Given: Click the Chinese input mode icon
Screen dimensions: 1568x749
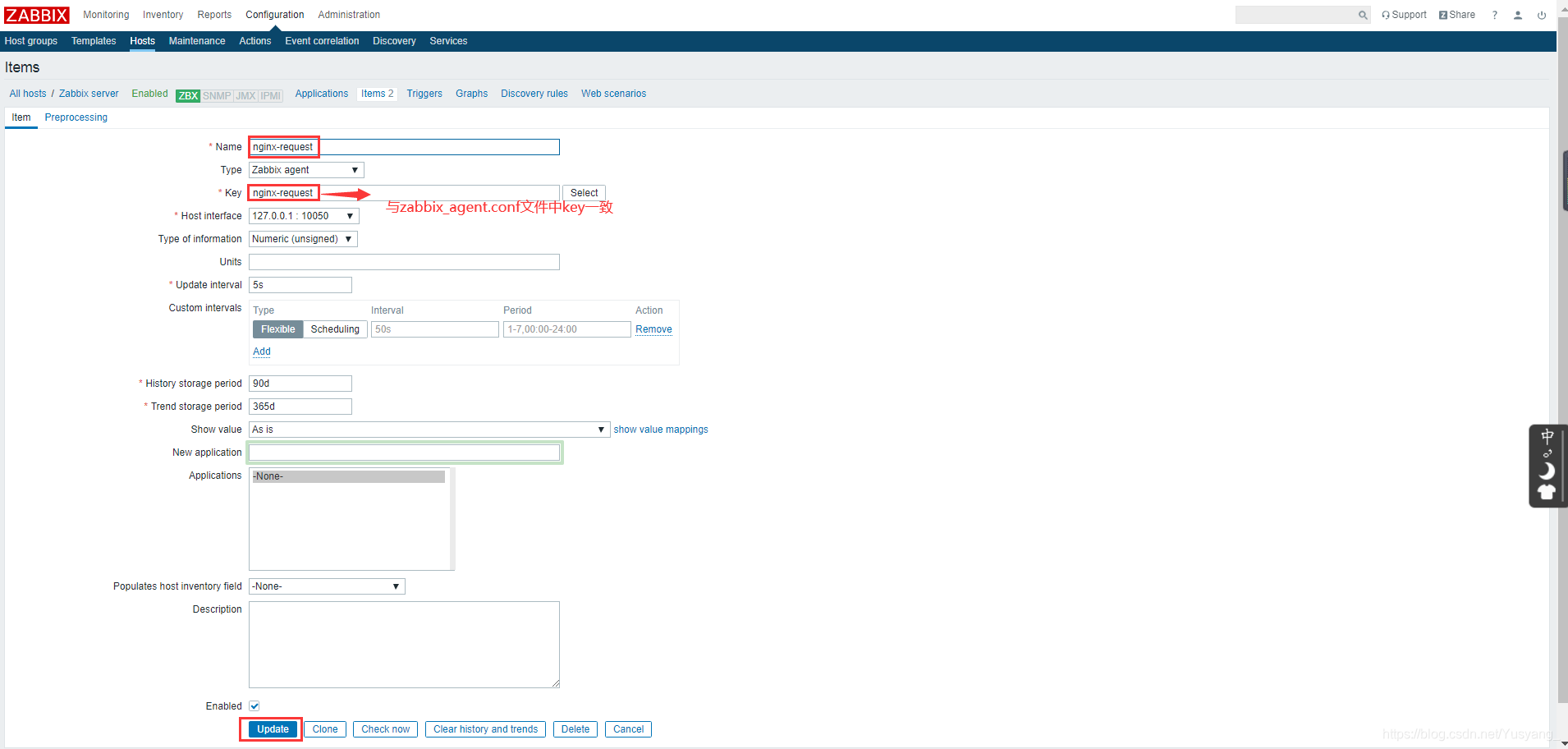Looking at the screenshot, I should (x=1547, y=436).
